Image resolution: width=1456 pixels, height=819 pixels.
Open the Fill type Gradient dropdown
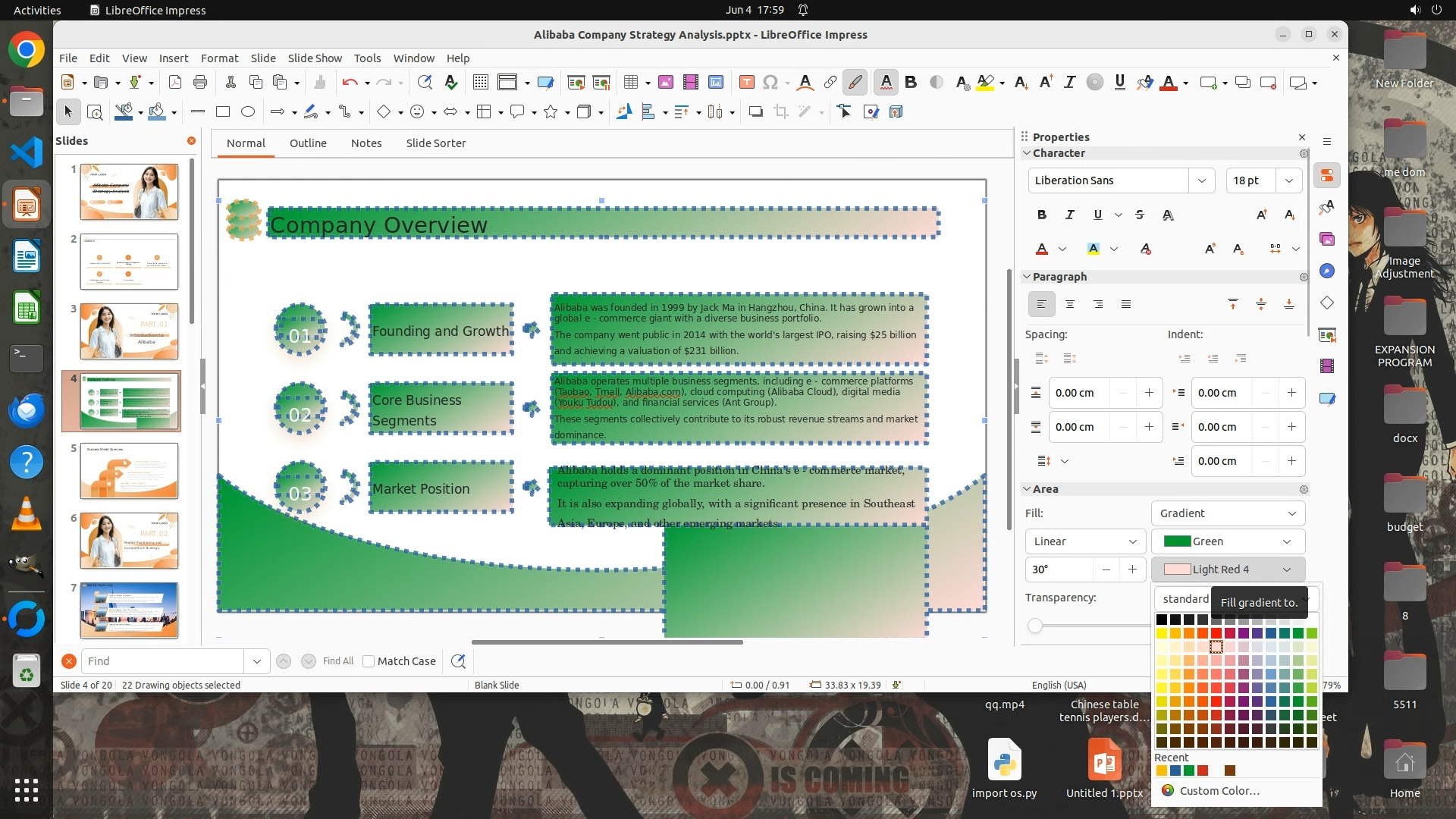[x=1227, y=513]
